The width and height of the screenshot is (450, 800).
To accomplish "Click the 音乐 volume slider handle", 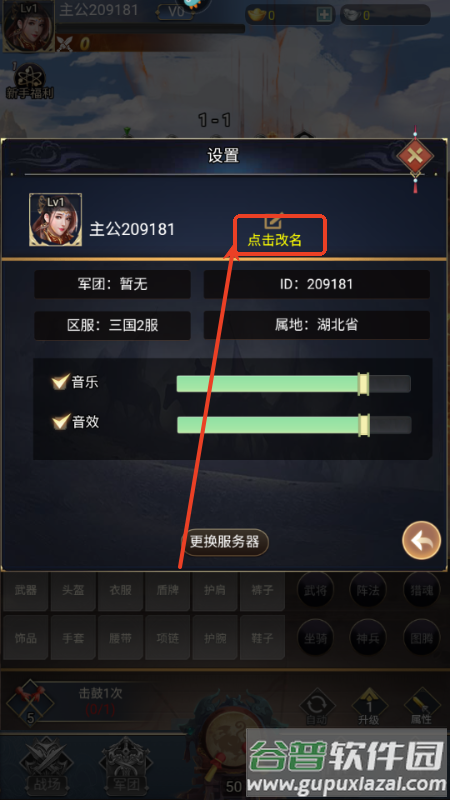I will tap(363, 384).
